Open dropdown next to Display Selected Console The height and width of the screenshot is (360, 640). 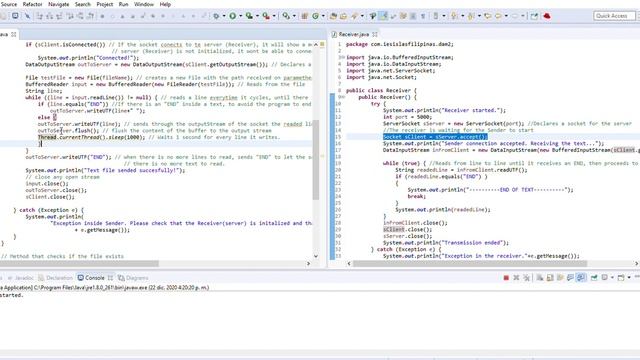612,278
